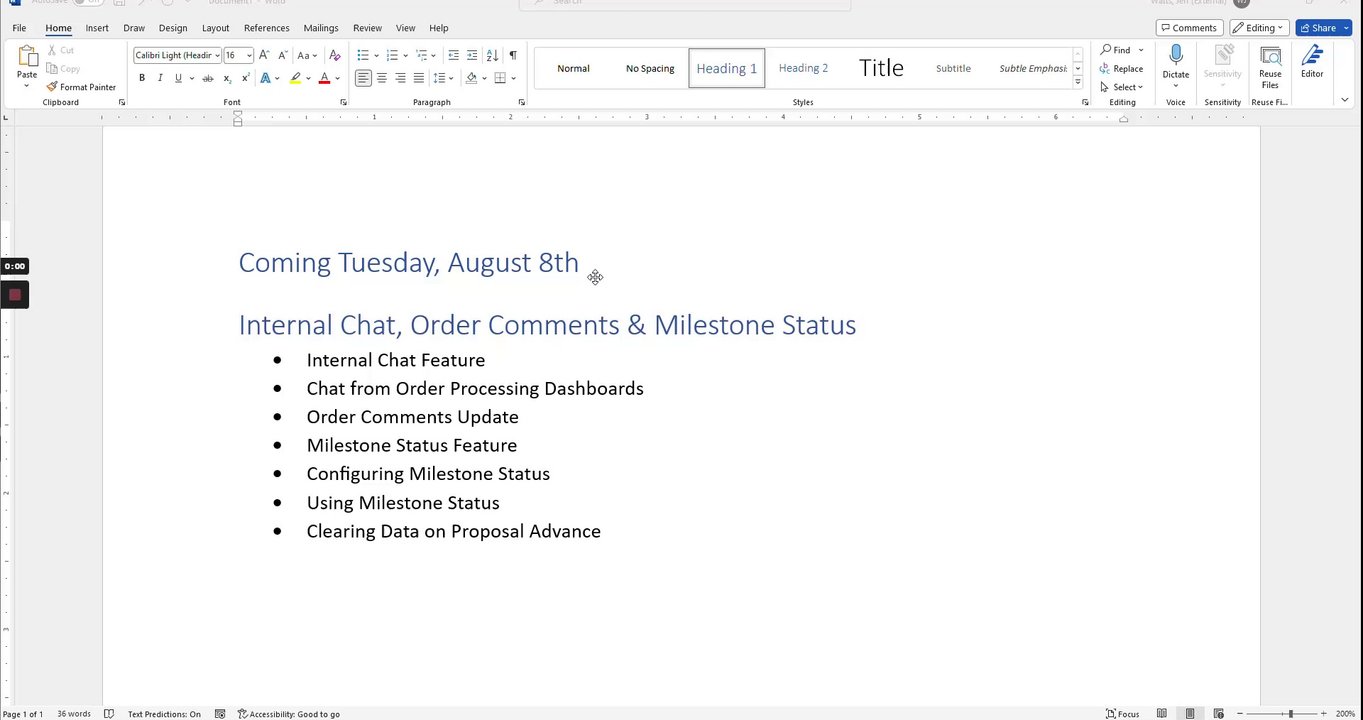Click the Dictate microphone icon
The image size is (1363, 720).
pos(1176,56)
